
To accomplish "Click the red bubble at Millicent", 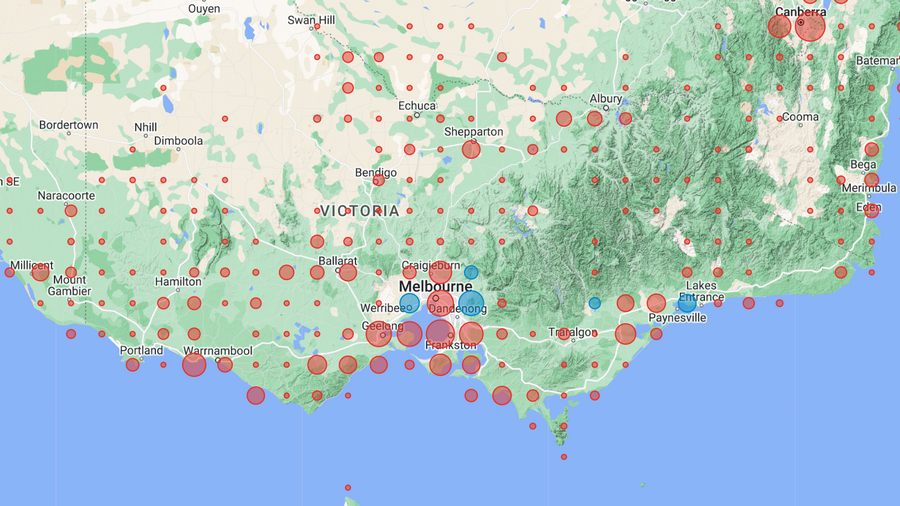I will tap(40, 273).
